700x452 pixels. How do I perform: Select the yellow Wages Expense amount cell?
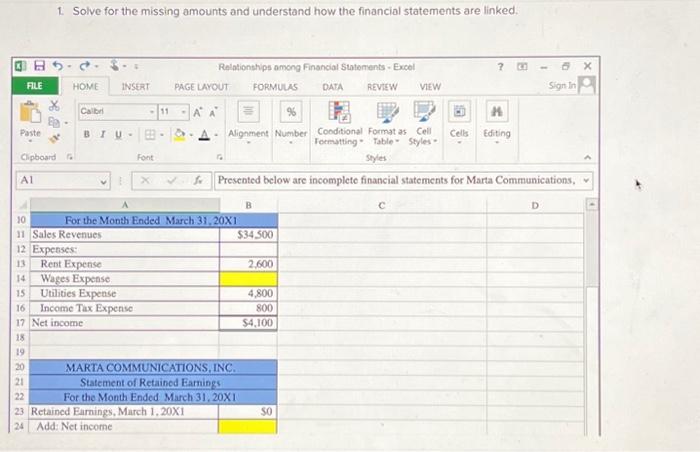tap(248, 279)
